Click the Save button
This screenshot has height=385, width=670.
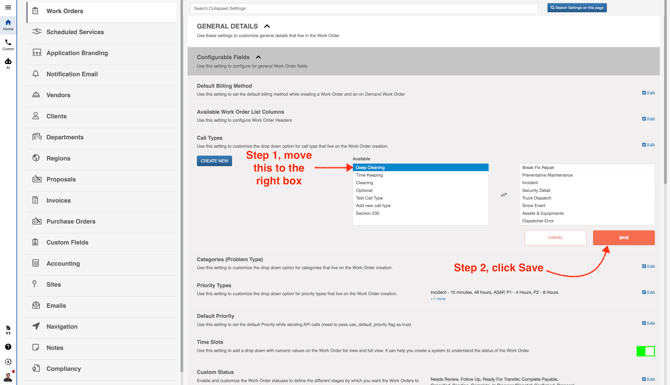[623, 238]
